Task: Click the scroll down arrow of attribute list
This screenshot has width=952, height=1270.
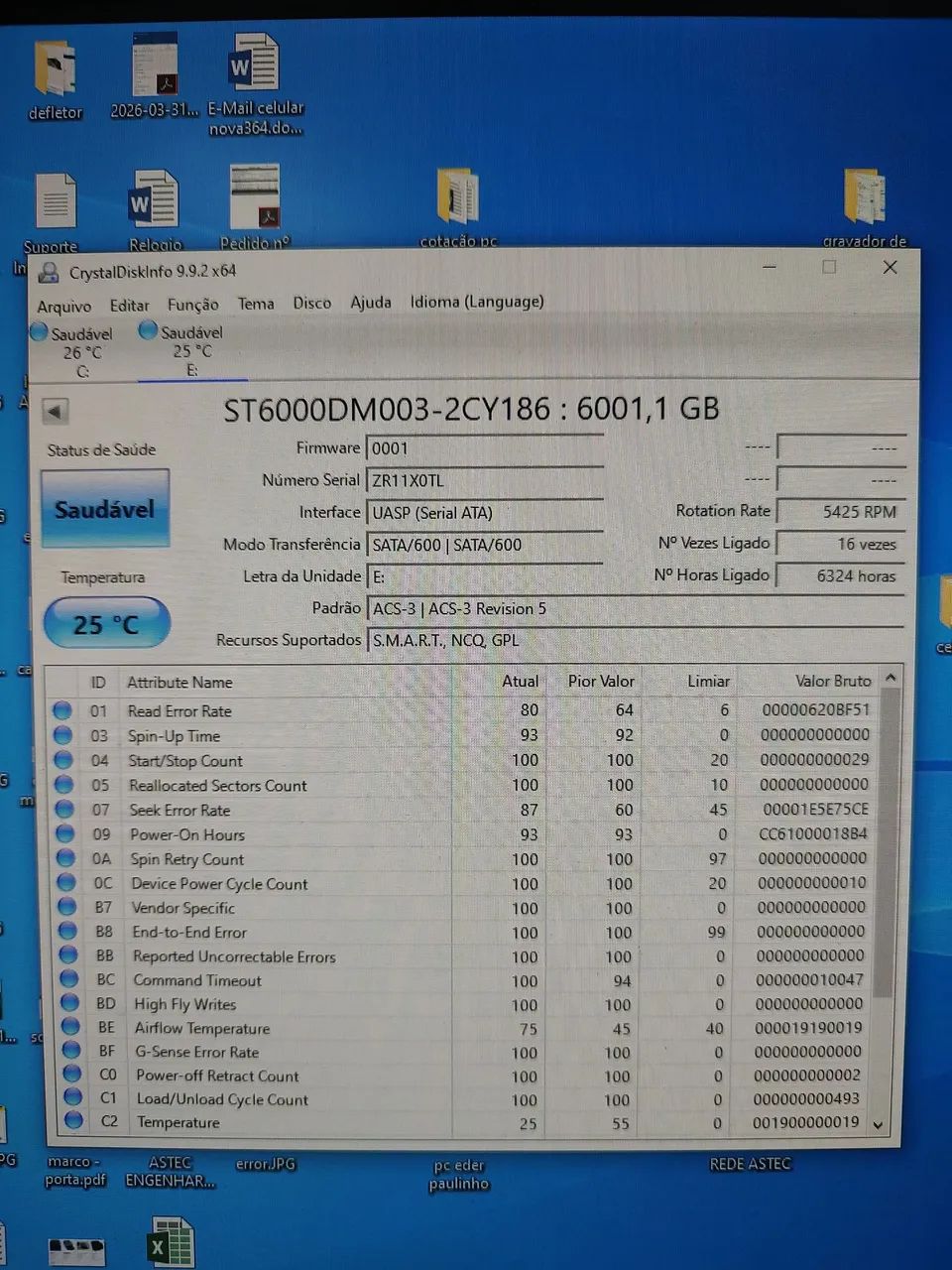Action: [878, 1125]
